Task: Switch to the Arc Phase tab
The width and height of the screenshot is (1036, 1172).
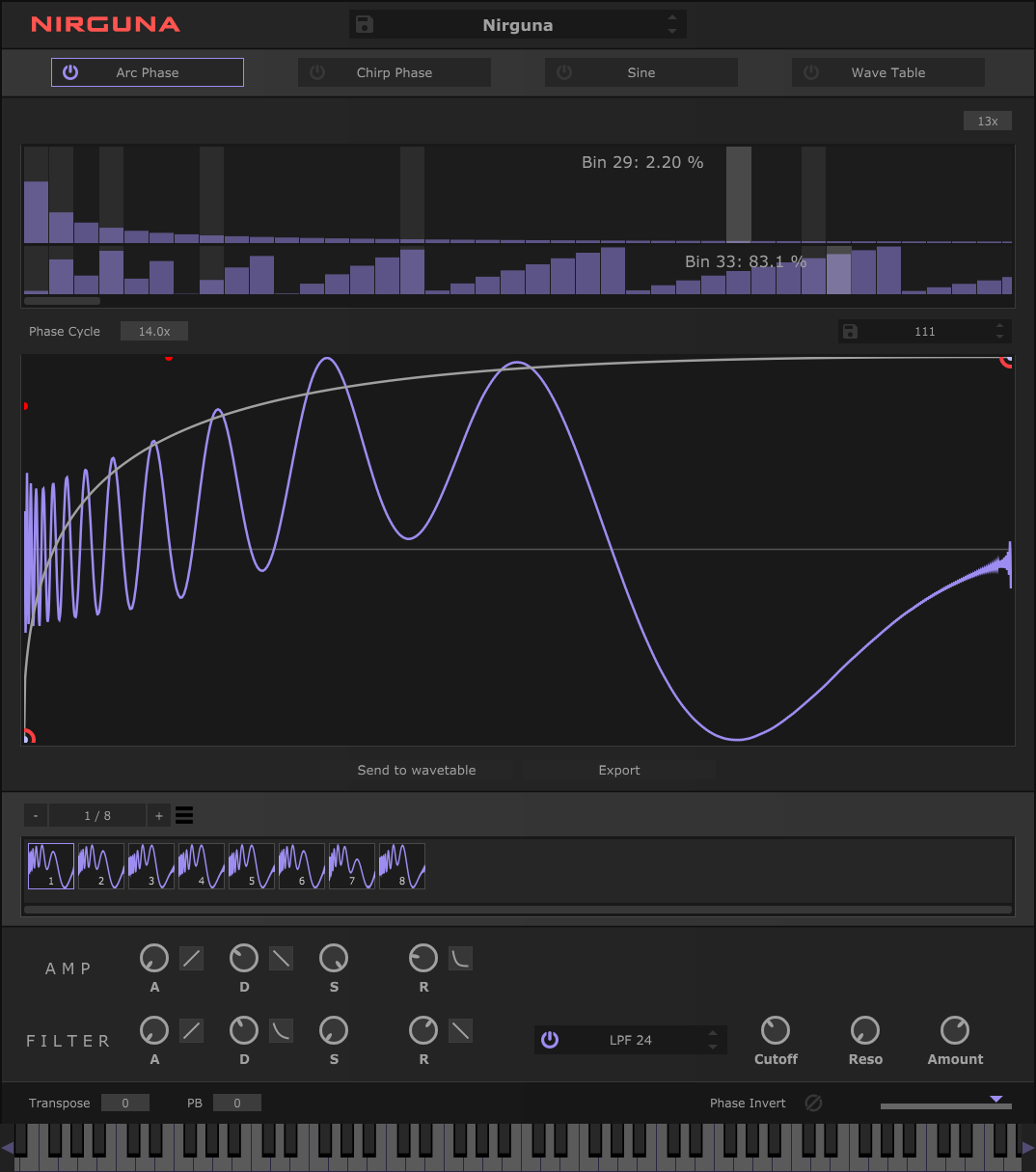Action: (148, 72)
